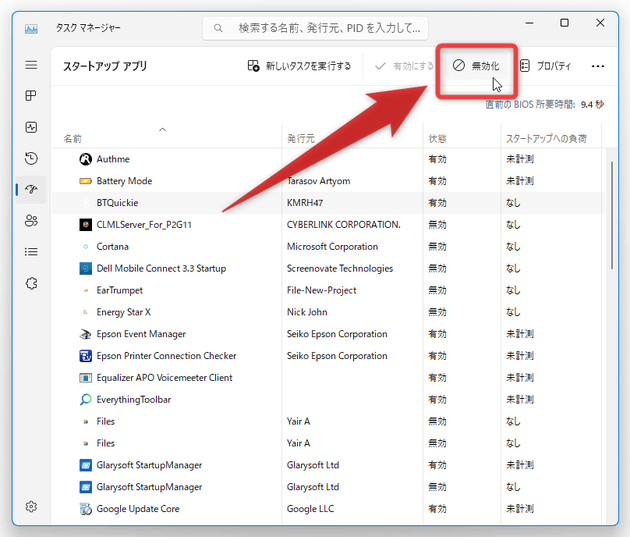The image size is (630, 537).
Task: Open the Users page icon
Action: point(31,221)
